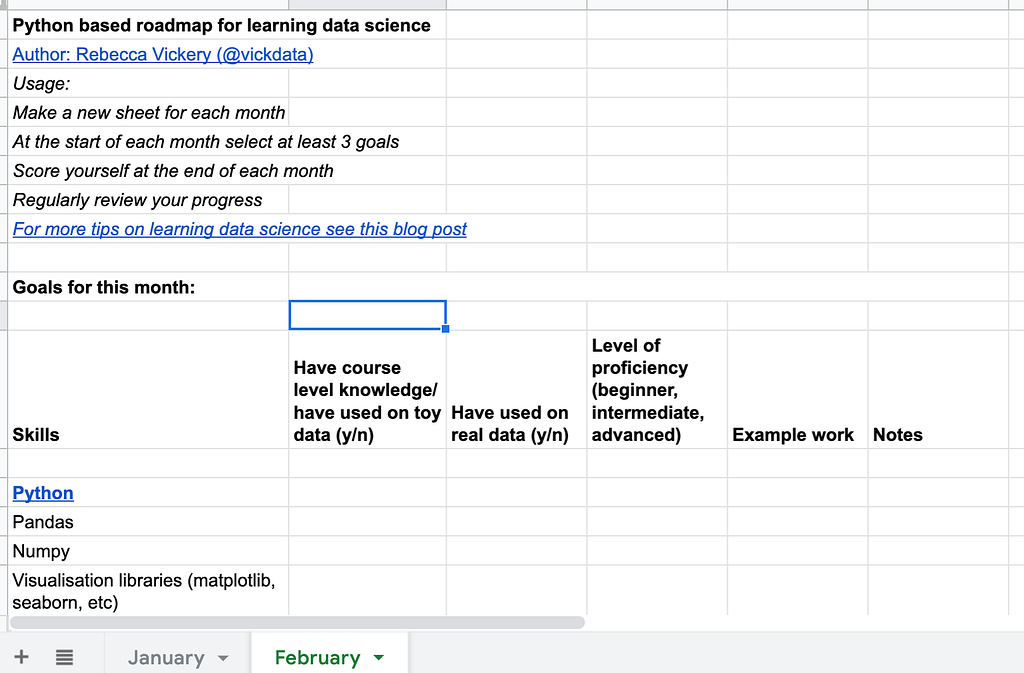The height and width of the screenshot is (673, 1024).
Task: Open the all sheets list icon
Action: 64,657
